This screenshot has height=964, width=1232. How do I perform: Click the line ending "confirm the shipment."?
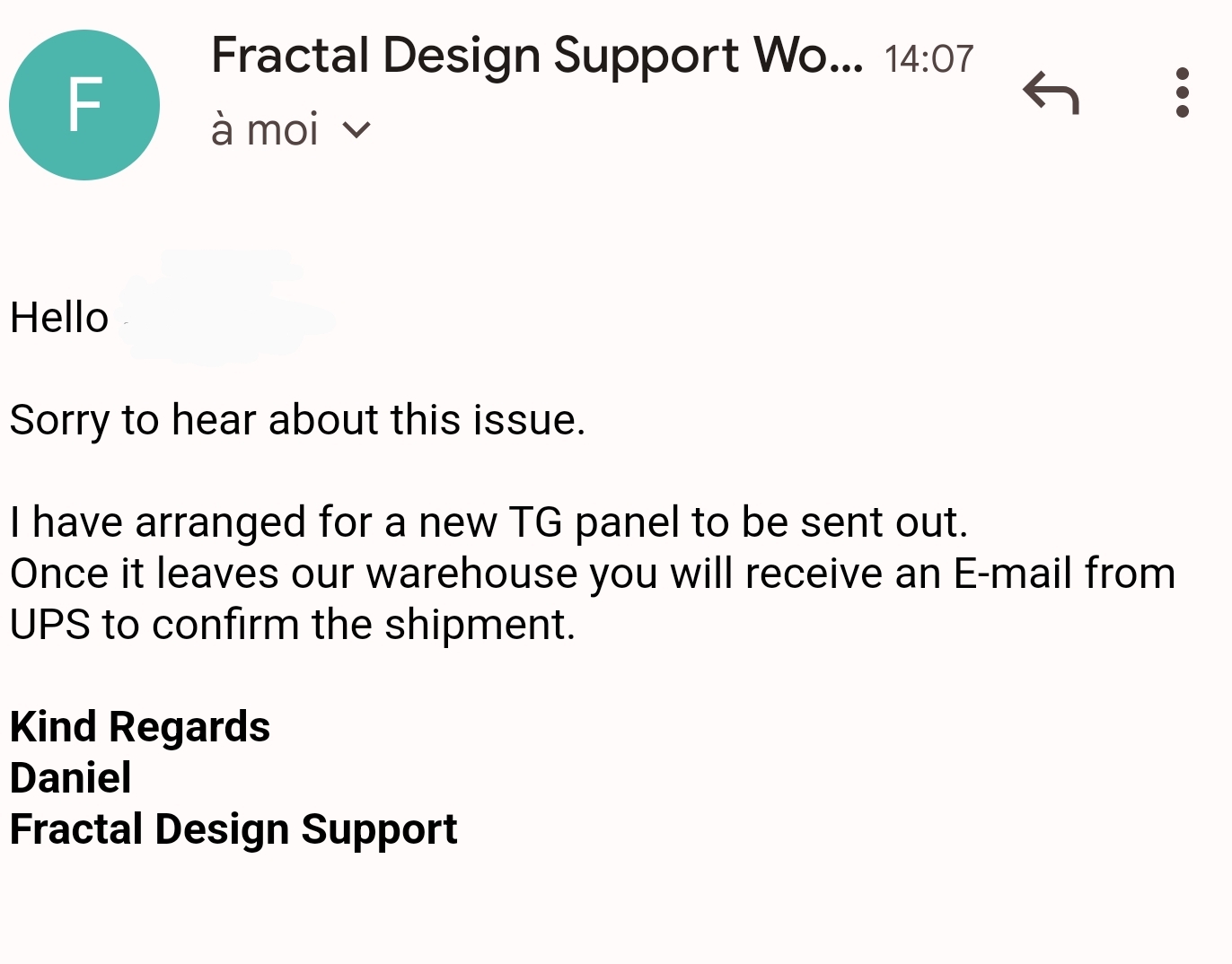coord(292,625)
